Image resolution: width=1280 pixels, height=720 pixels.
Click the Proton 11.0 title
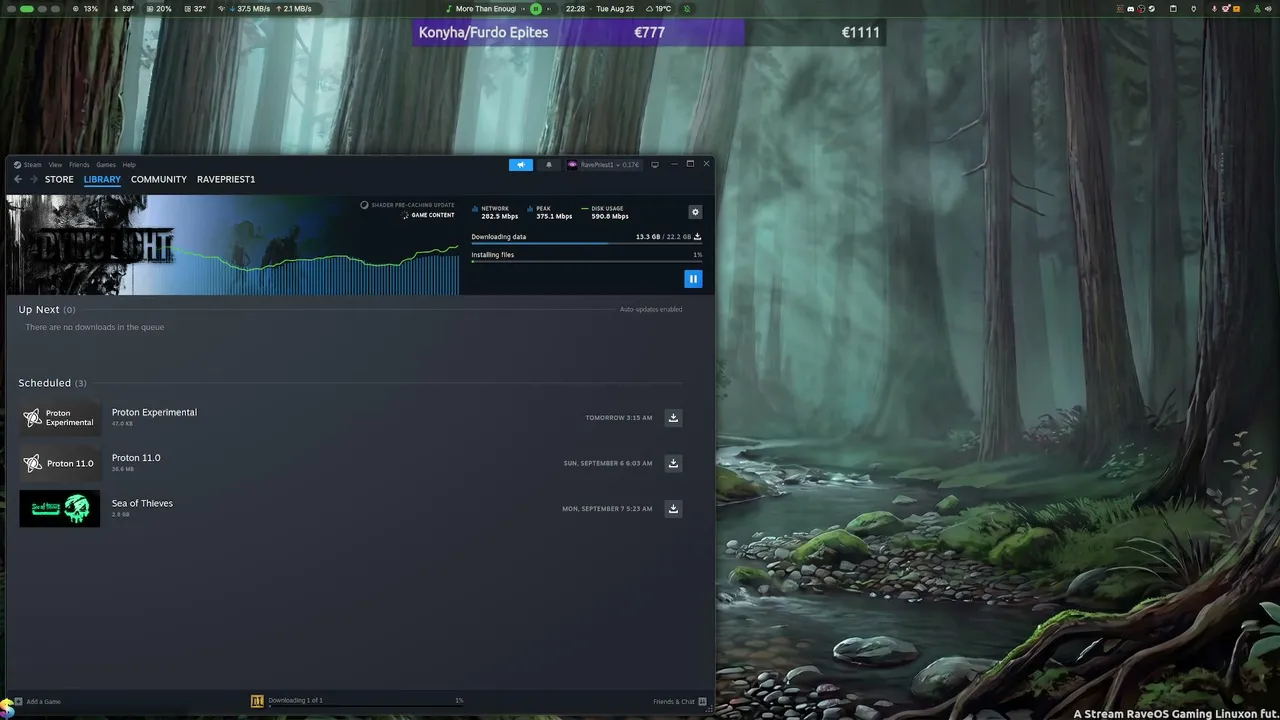point(136,458)
